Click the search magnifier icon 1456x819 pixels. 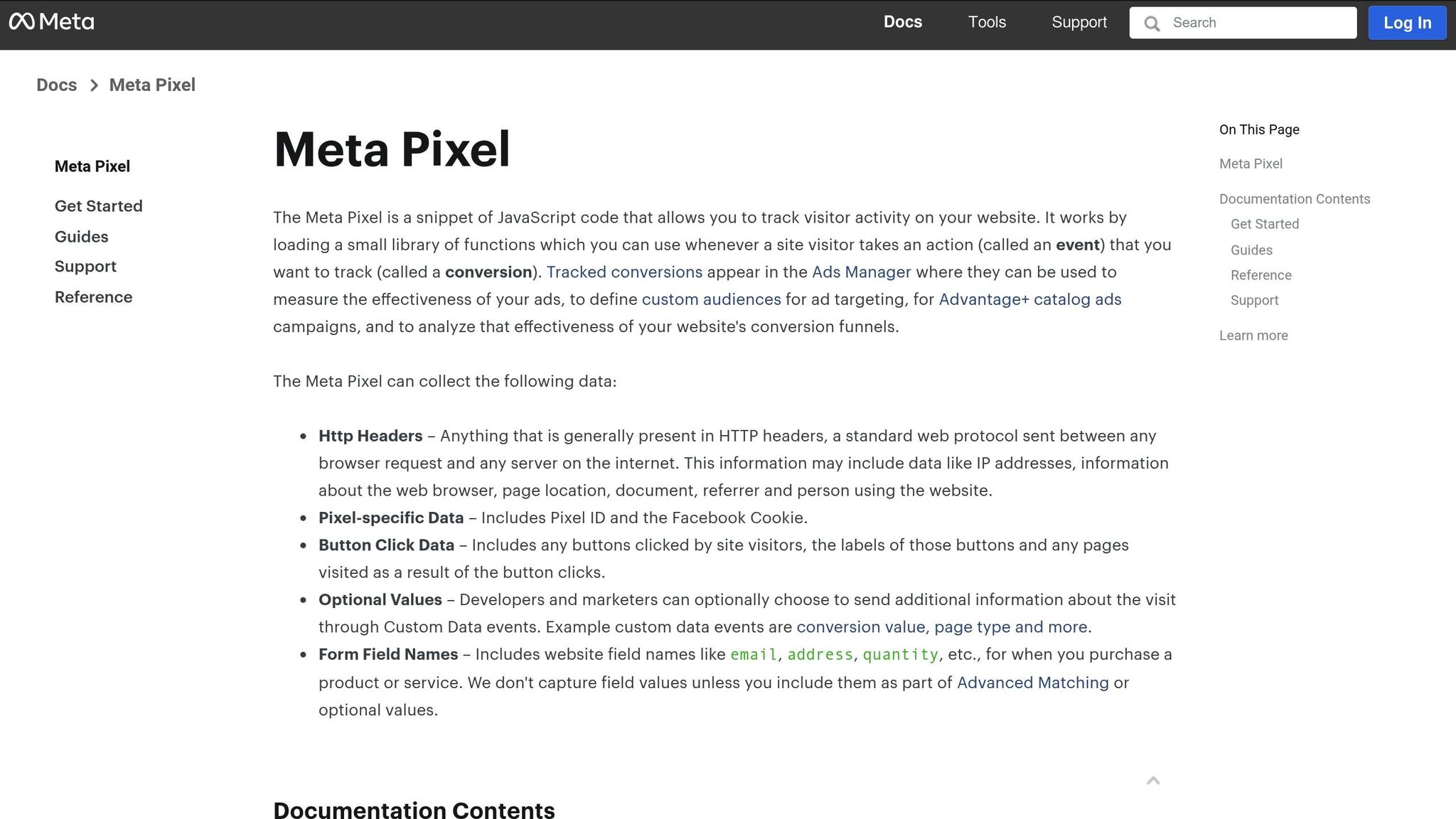tap(1152, 23)
